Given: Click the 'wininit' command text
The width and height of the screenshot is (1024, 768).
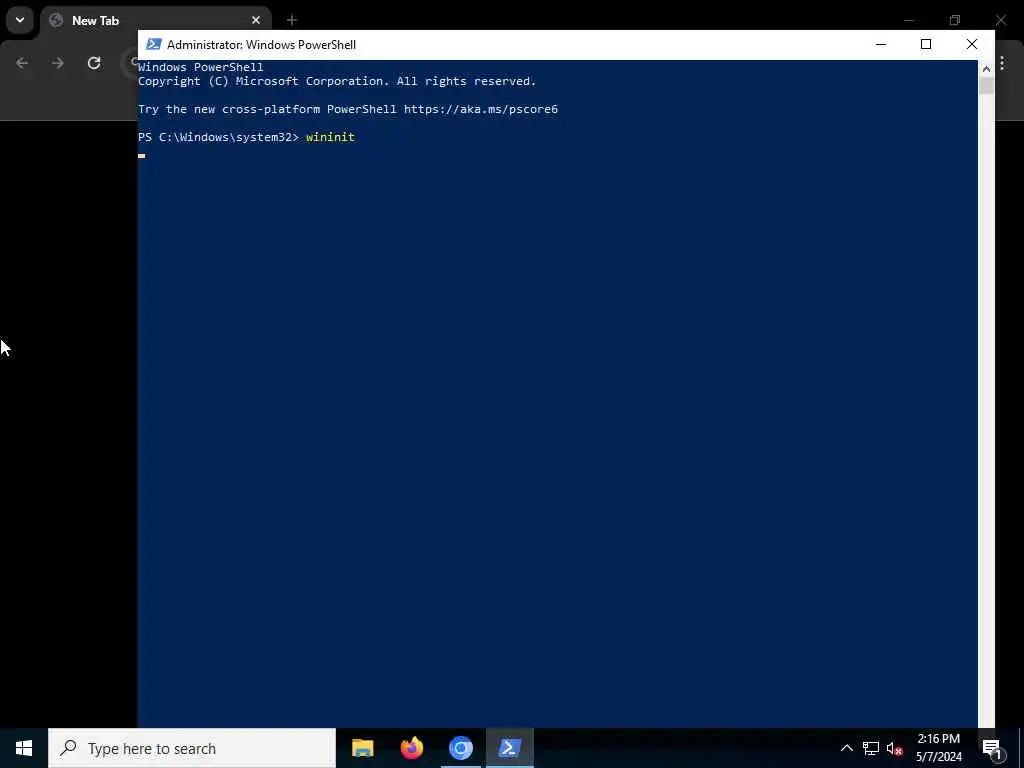Looking at the screenshot, I should click(x=330, y=137).
